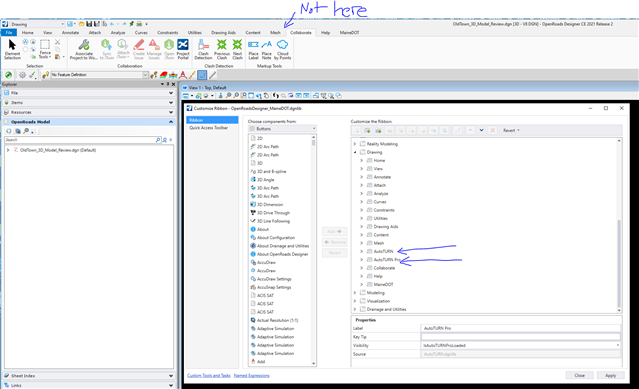Viewport: 639px width, 389px height.
Task: Switch to the MaineDOT ribbon tab
Action: tap(349, 33)
